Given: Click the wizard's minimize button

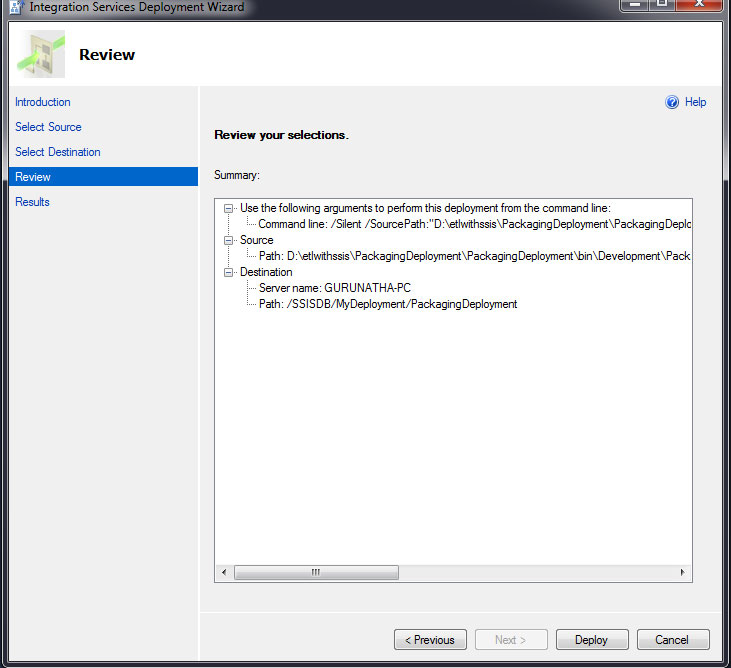Looking at the screenshot, I should coord(634,5).
